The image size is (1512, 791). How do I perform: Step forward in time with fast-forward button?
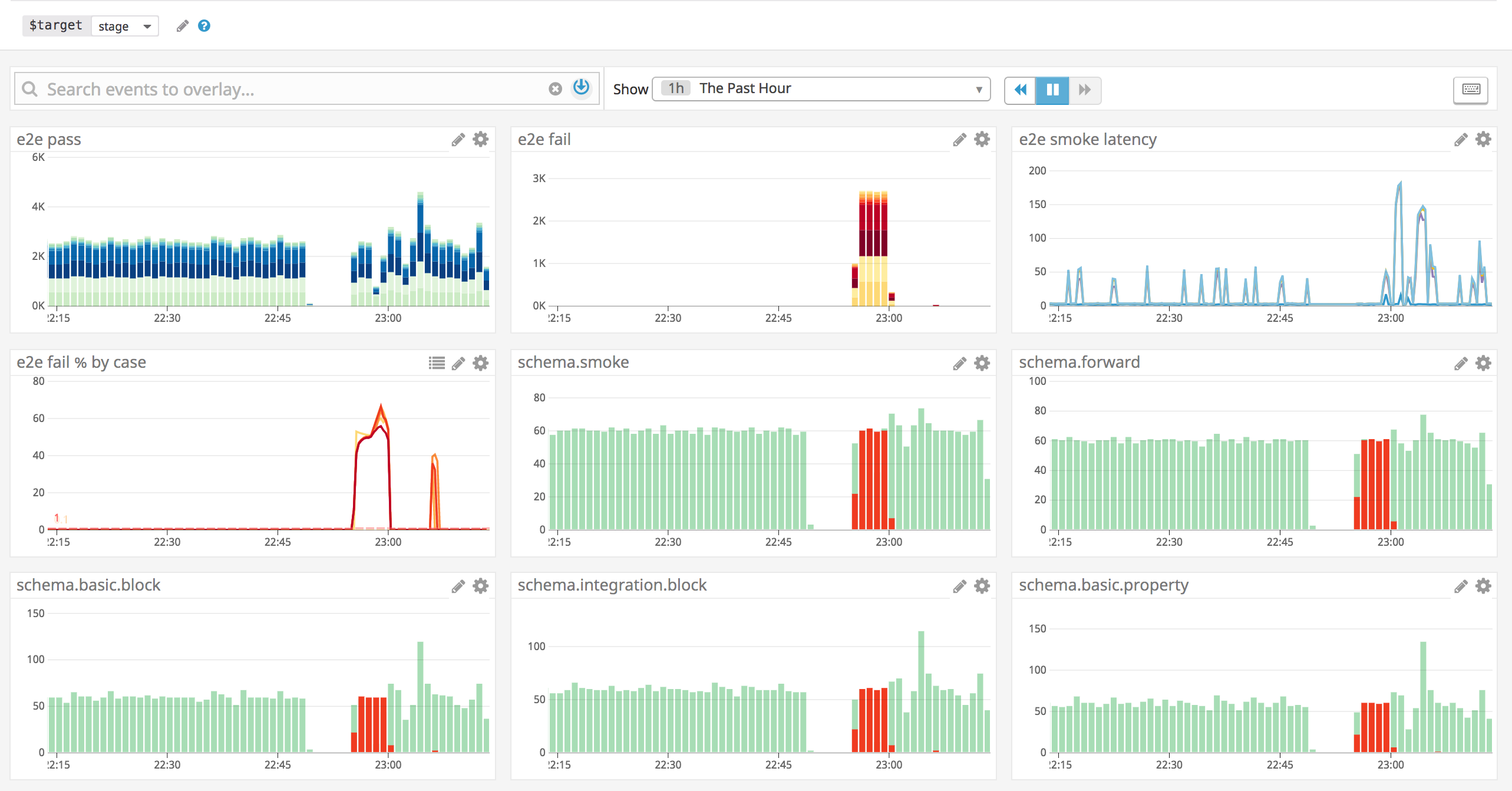tap(1084, 90)
